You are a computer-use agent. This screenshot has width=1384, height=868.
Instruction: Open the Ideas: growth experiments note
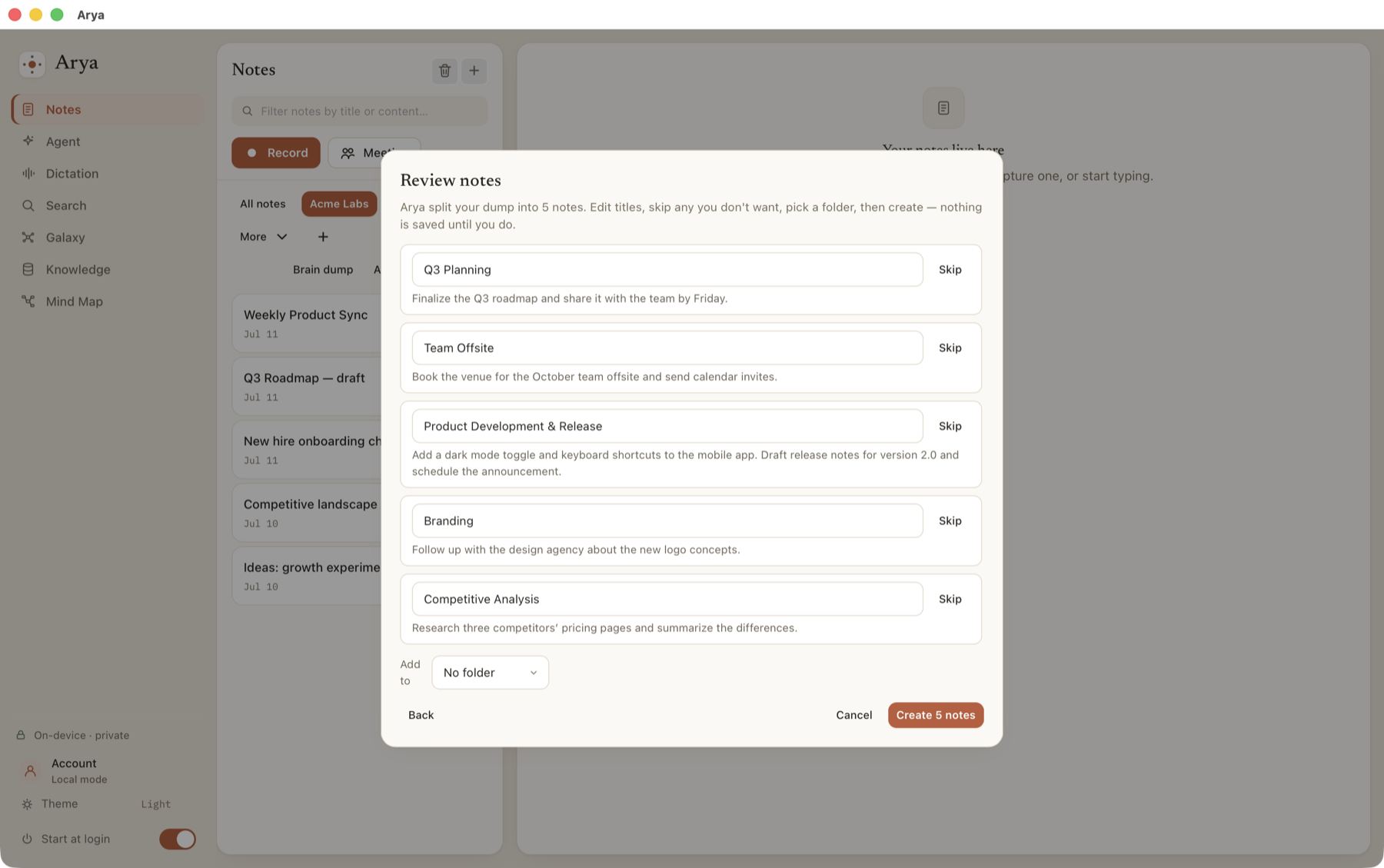(x=308, y=576)
